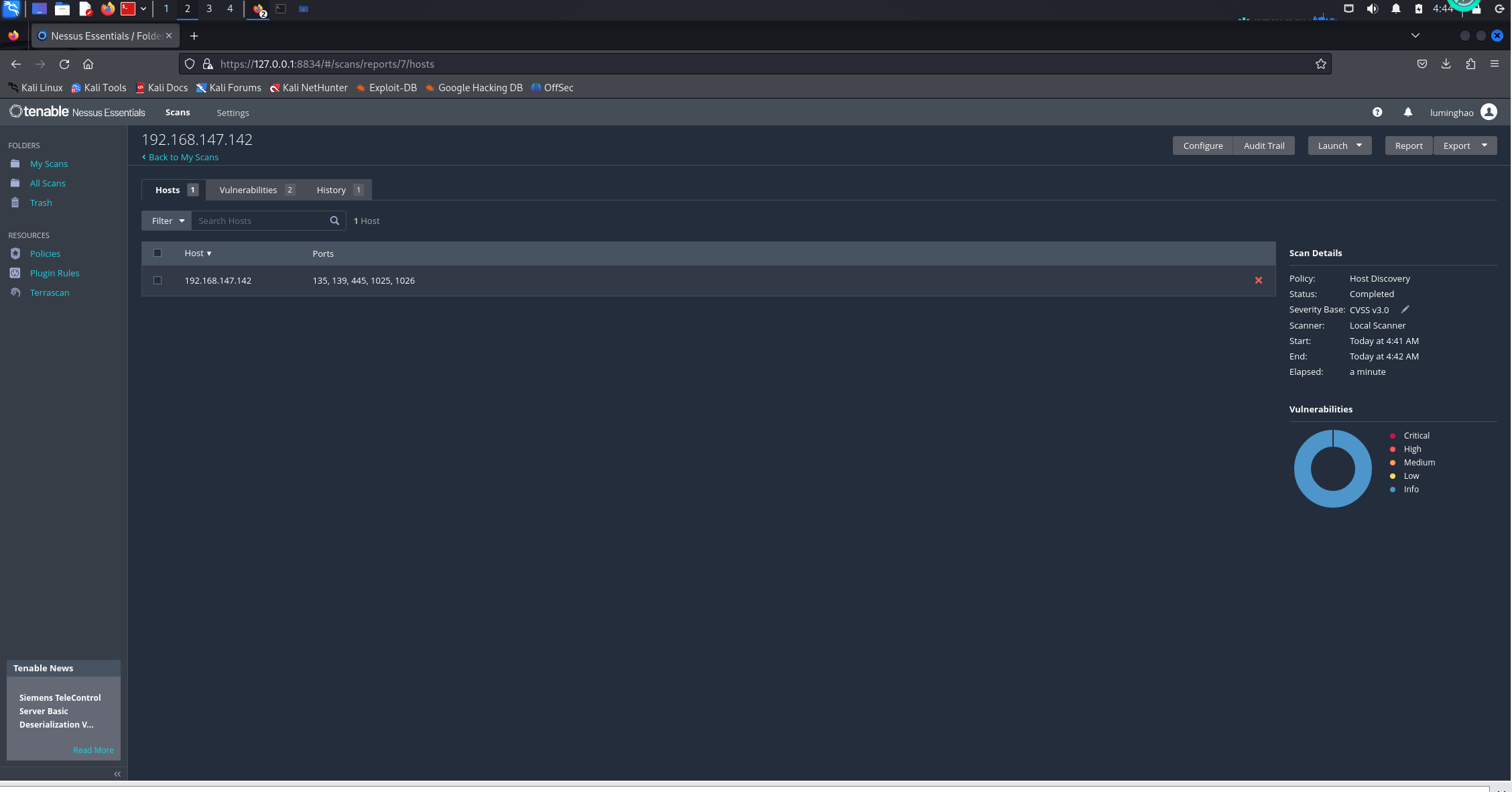Edit Severity Base with pencil icon
Screen dimensions: 1512x792
1405,309
